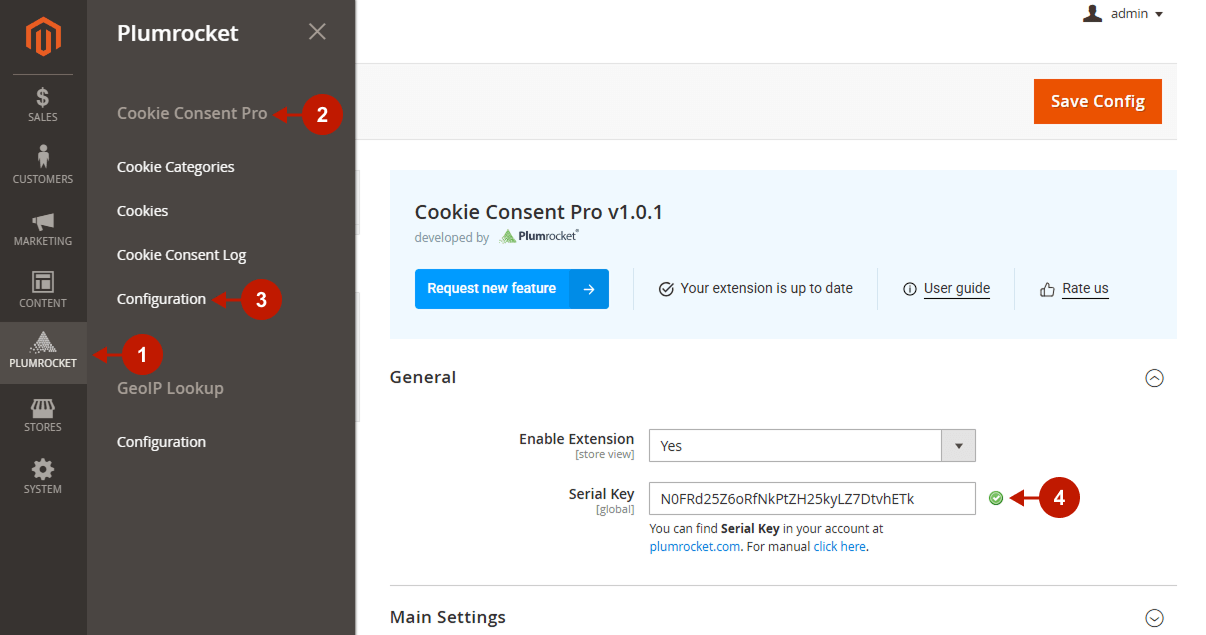Image resolution: width=1206 pixels, height=635 pixels.
Task: Click the Plumrocket sidebar icon
Action: pyautogui.click(x=43, y=350)
